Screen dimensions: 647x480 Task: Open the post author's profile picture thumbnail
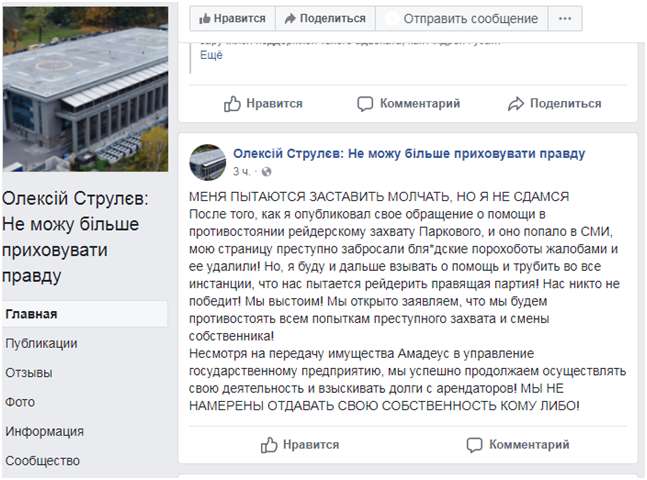206,160
